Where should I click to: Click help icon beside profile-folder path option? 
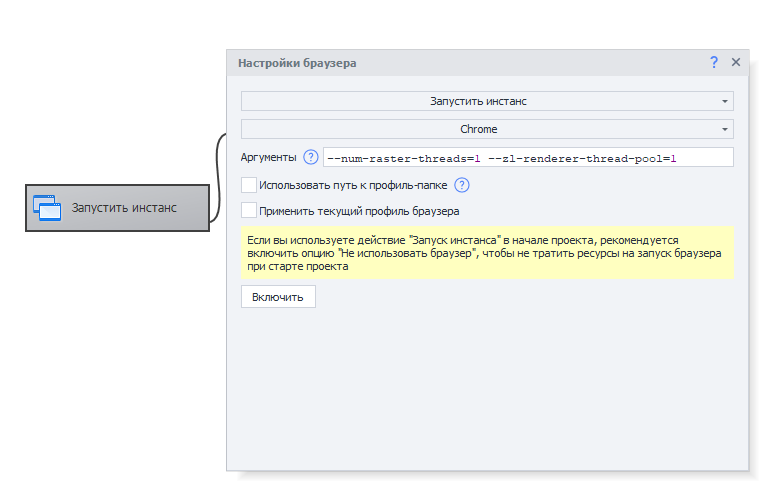click(462, 185)
